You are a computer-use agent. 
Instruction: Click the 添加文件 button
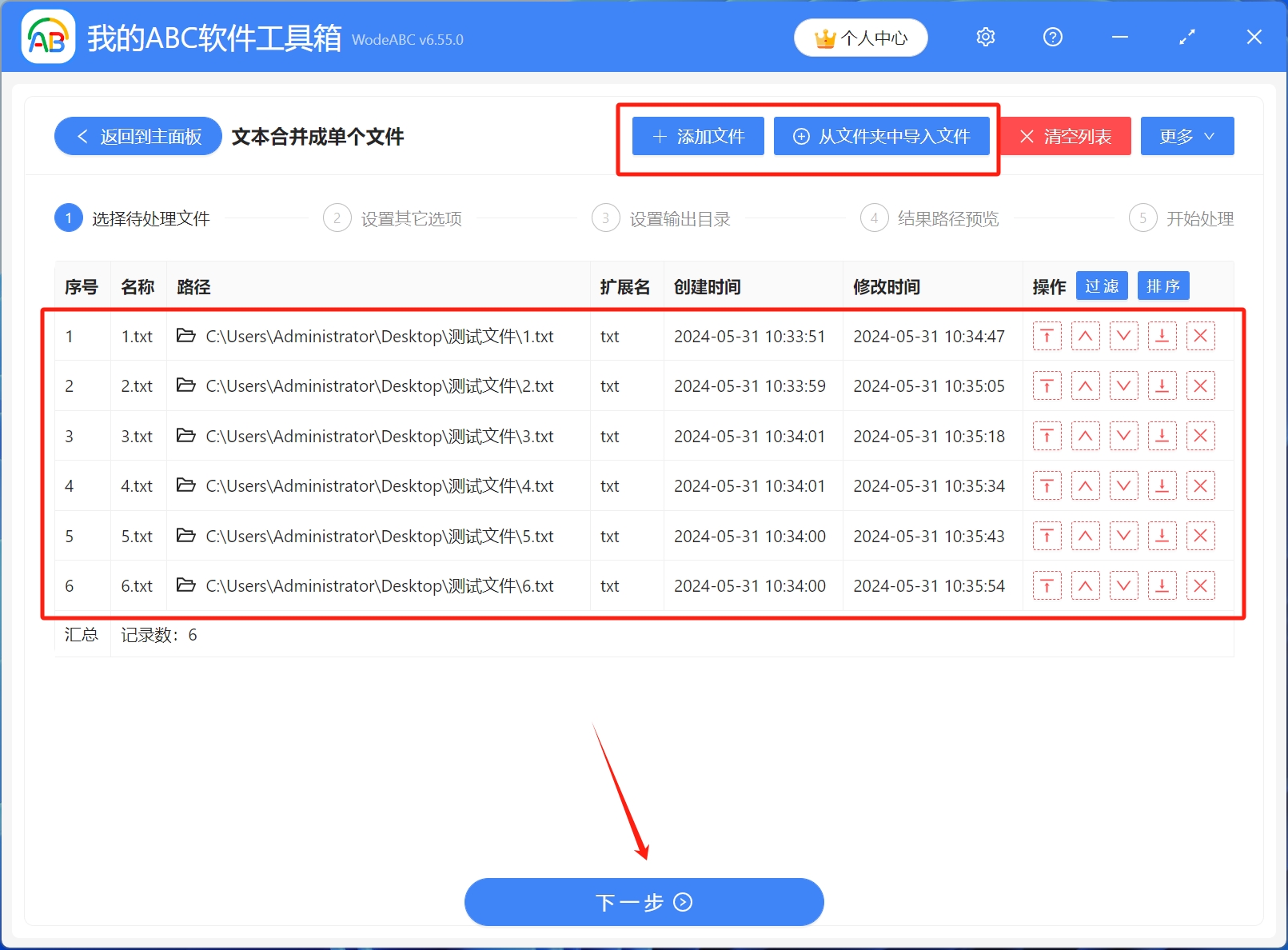[x=696, y=136]
